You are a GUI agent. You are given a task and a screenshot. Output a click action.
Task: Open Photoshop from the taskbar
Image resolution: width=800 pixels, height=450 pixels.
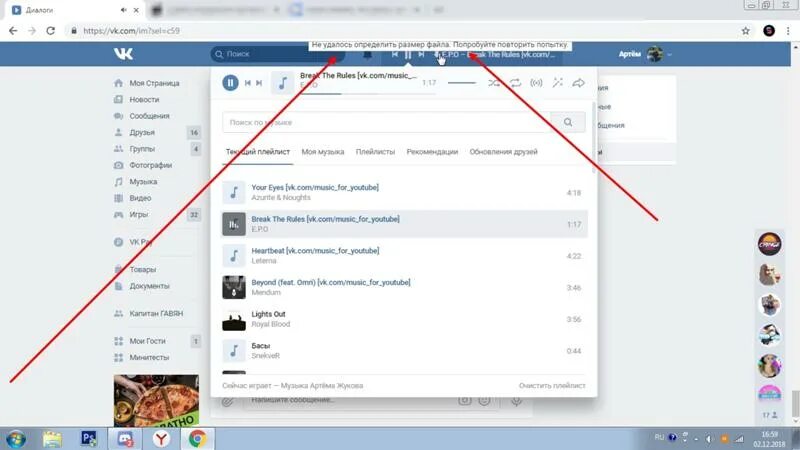pyautogui.click(x=89, y=439)
